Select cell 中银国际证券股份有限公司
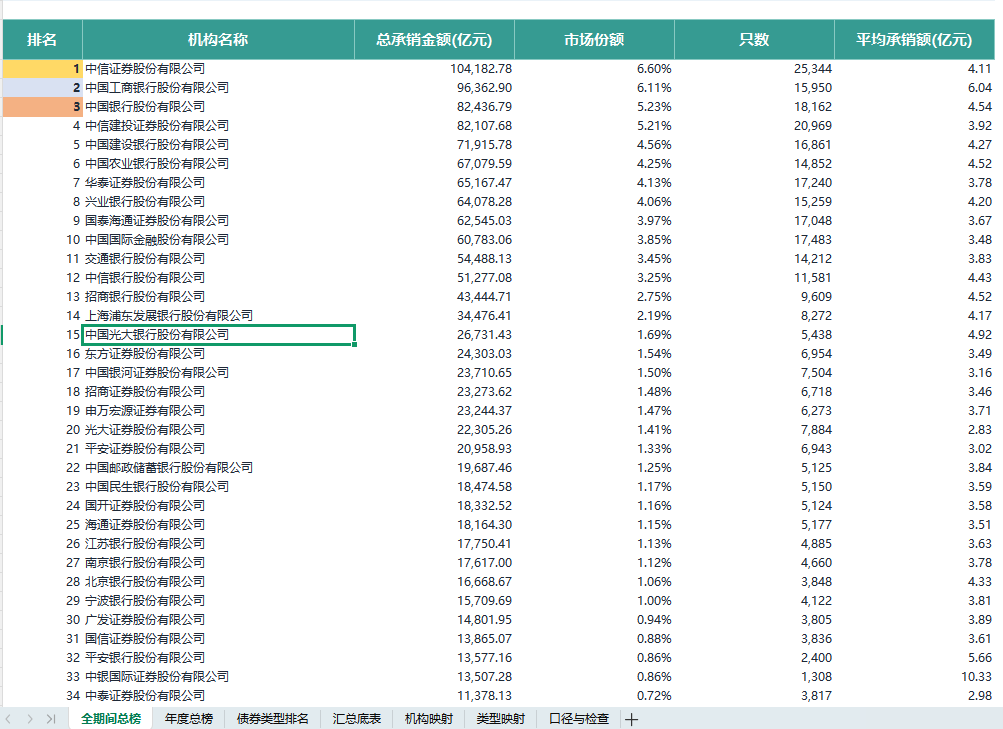1003x729 pixels. 218,677
